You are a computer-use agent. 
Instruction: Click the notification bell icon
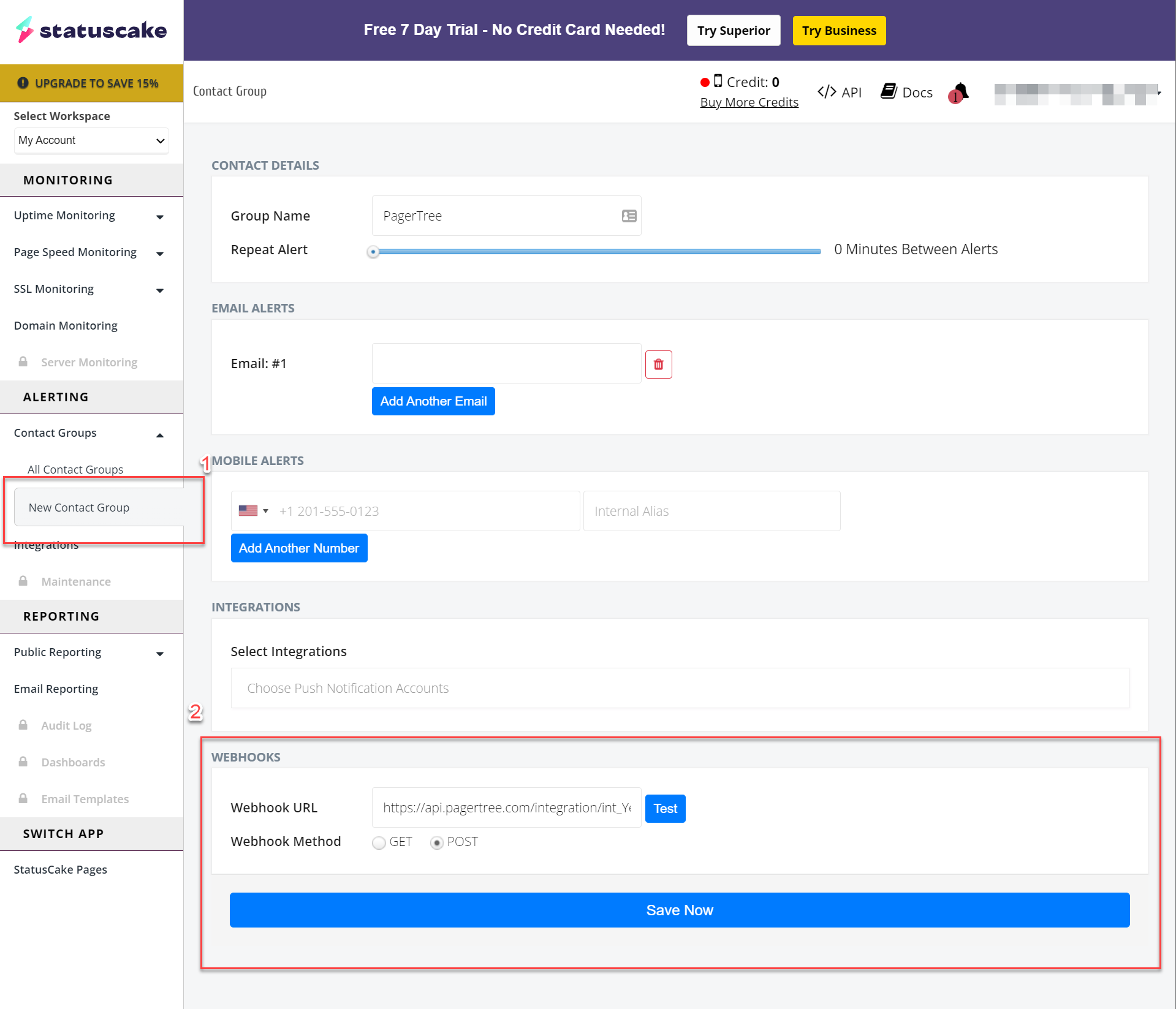click(960, 92)
